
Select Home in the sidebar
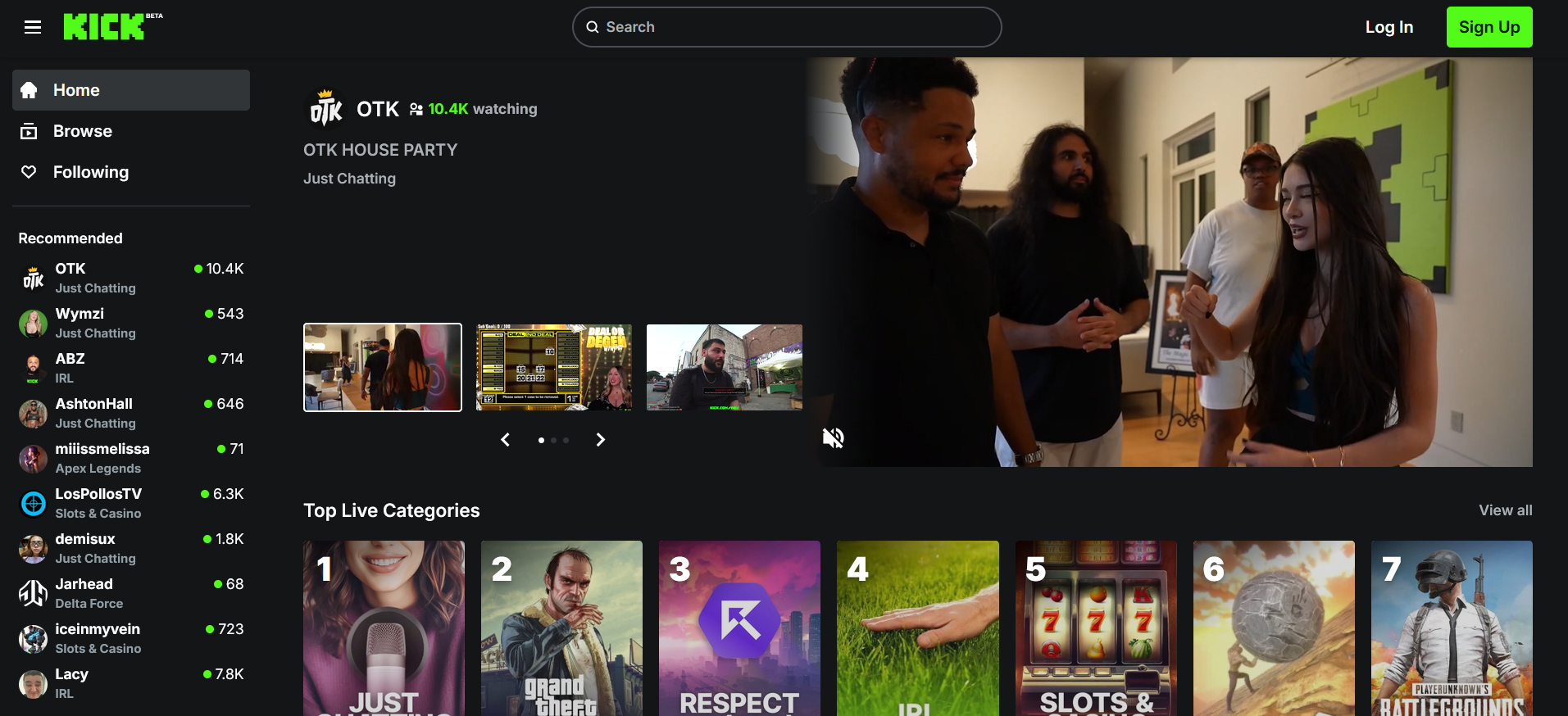coord(131,90)
